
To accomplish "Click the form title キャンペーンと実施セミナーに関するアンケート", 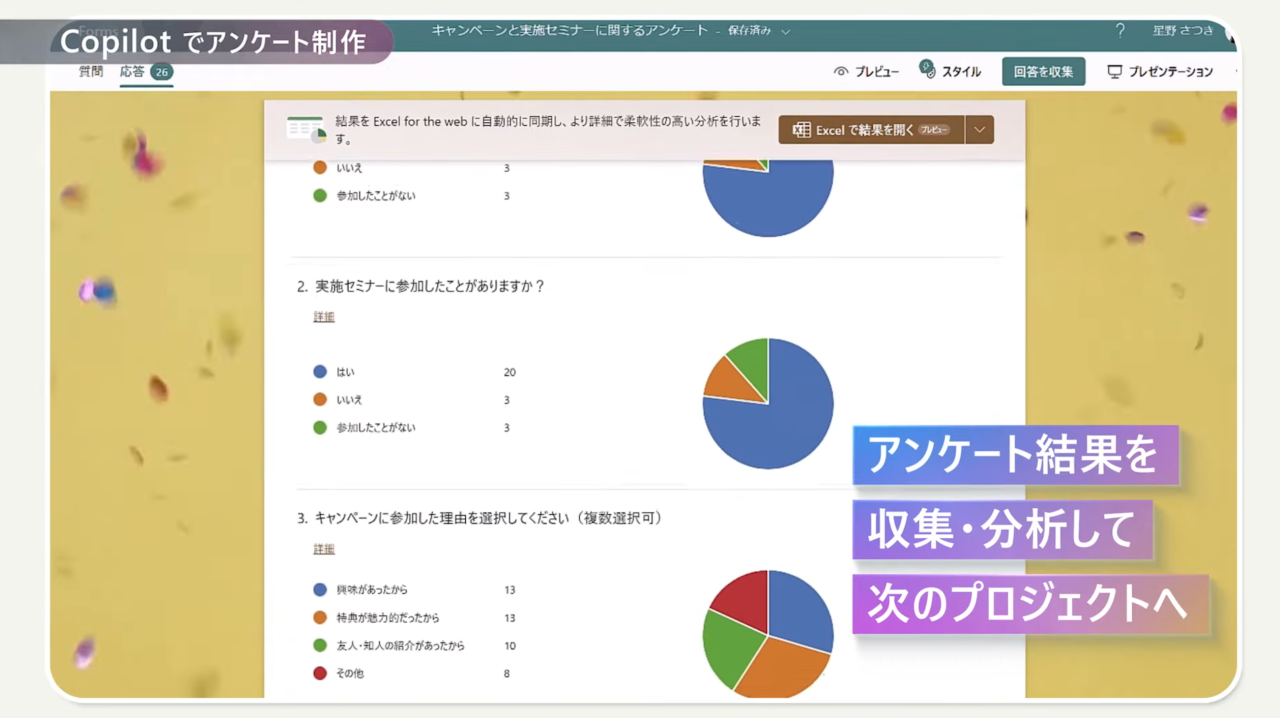I will (570, 31).
